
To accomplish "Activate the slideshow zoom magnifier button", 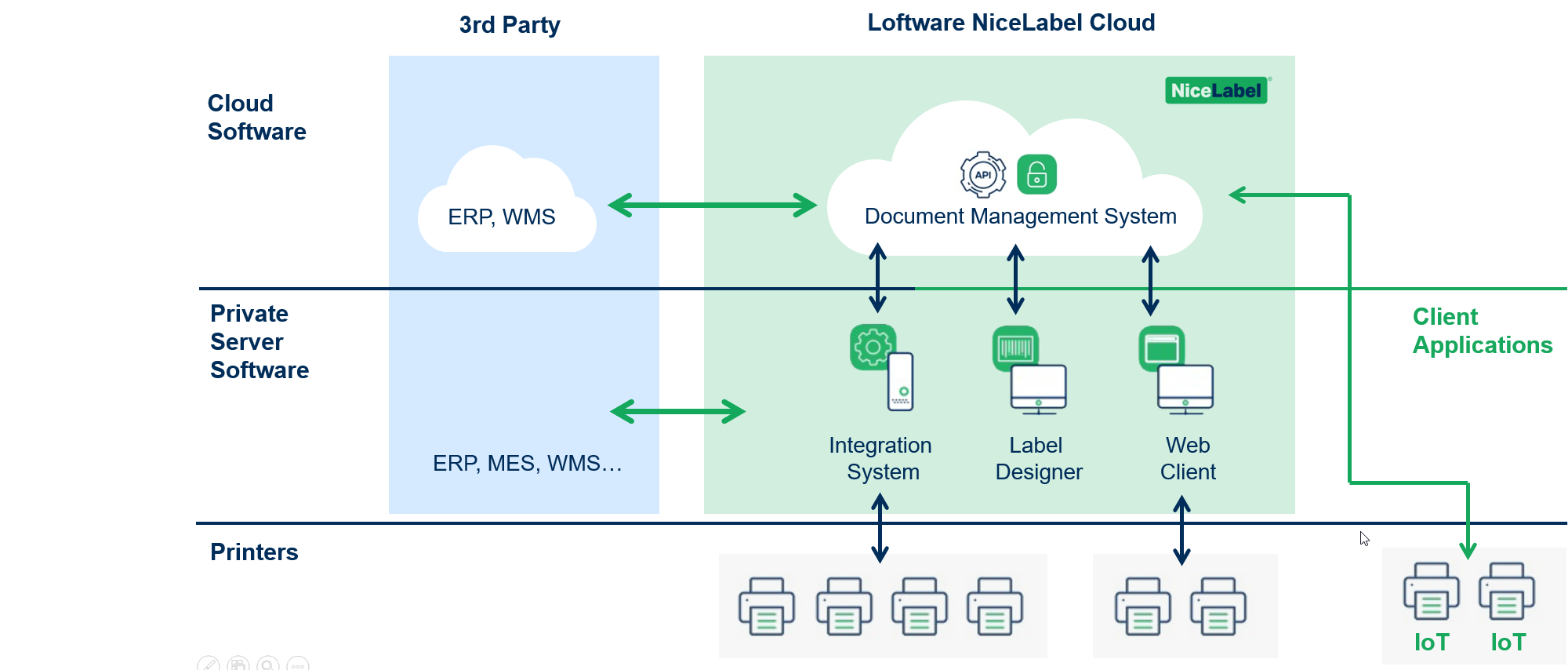I will coord(268,664).
